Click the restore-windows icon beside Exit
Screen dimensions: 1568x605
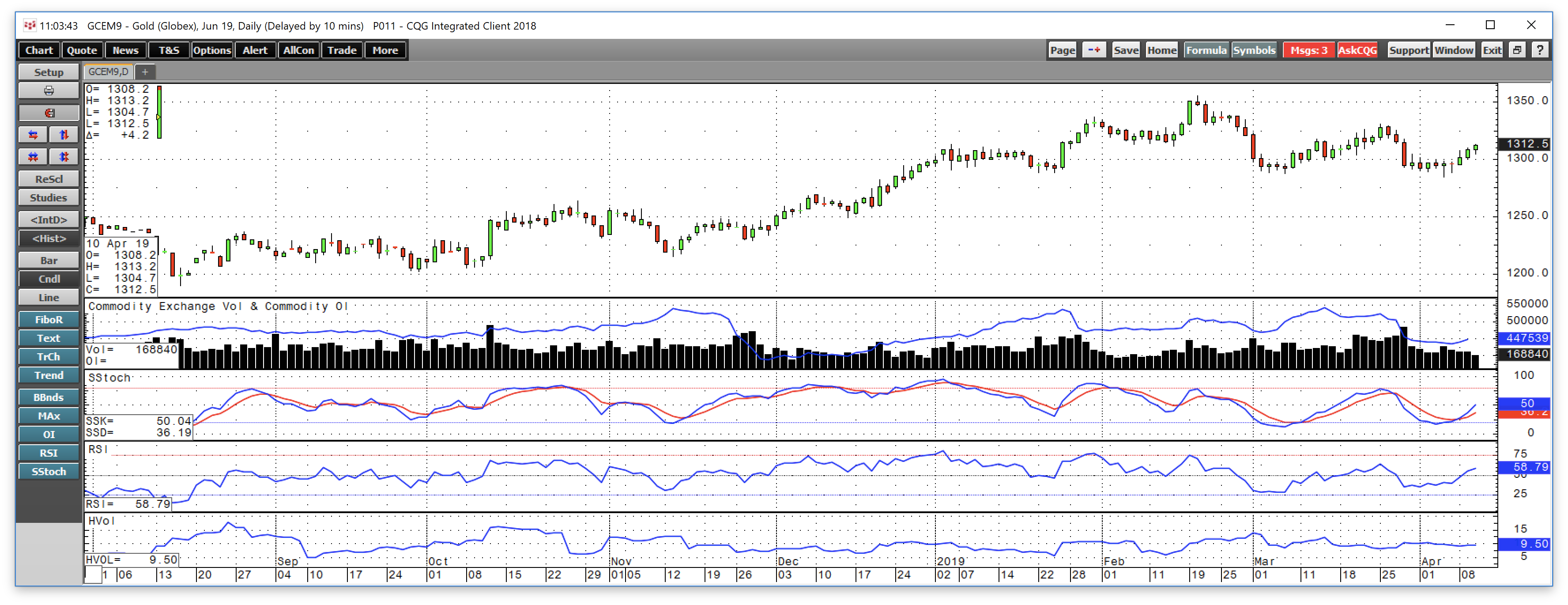1517,50
